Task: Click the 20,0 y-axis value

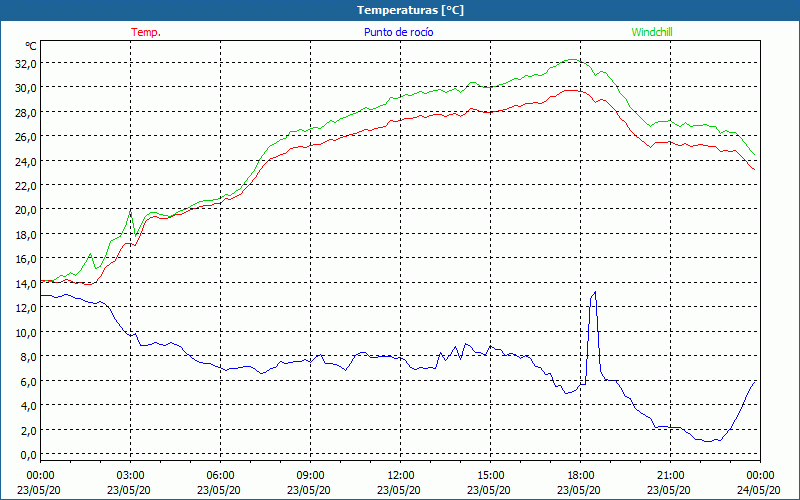Action: [26, 210]
